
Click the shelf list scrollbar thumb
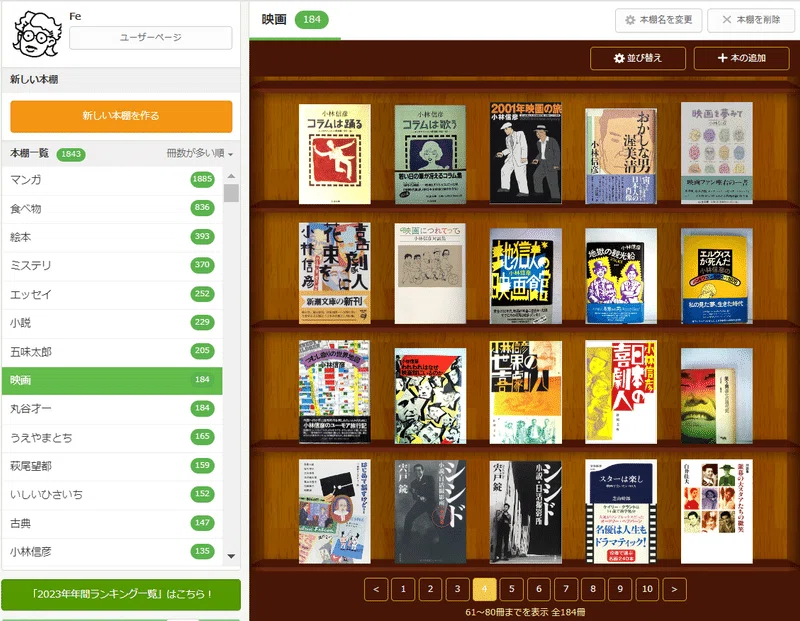[231, 193]
